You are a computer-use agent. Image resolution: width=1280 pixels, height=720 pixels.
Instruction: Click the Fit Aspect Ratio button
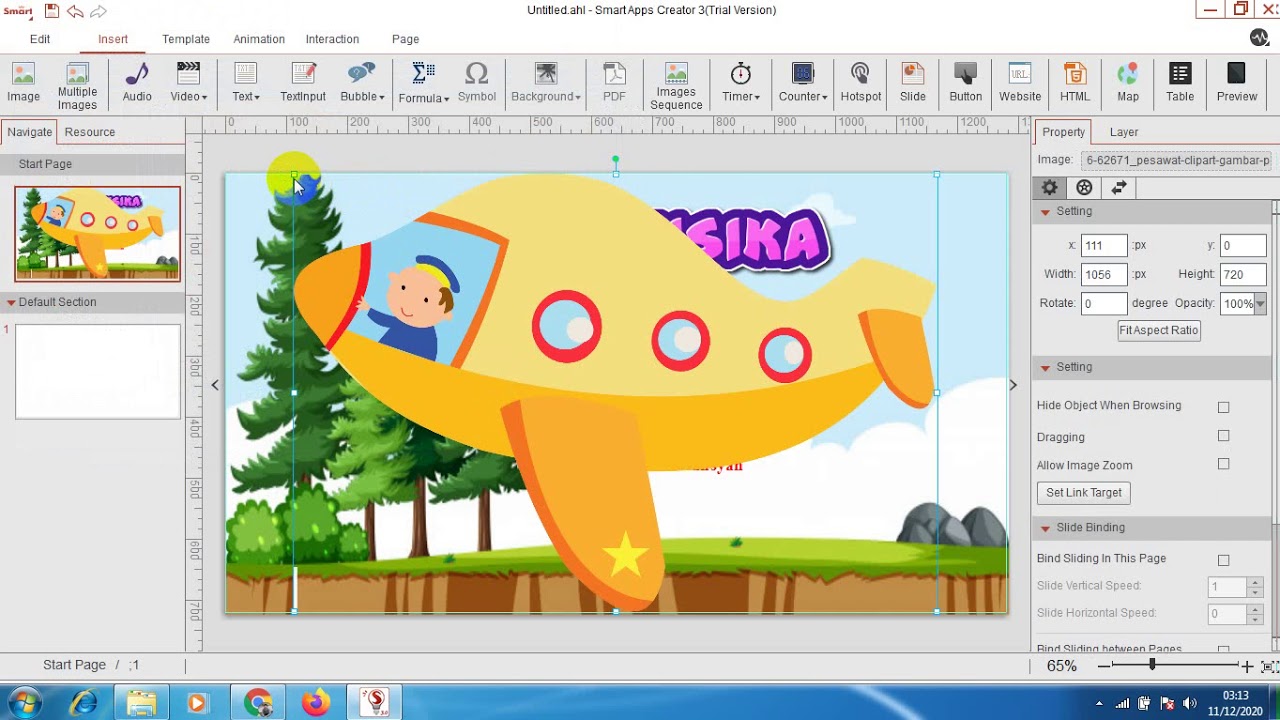pyautogui.click(x=1158, y=330)
